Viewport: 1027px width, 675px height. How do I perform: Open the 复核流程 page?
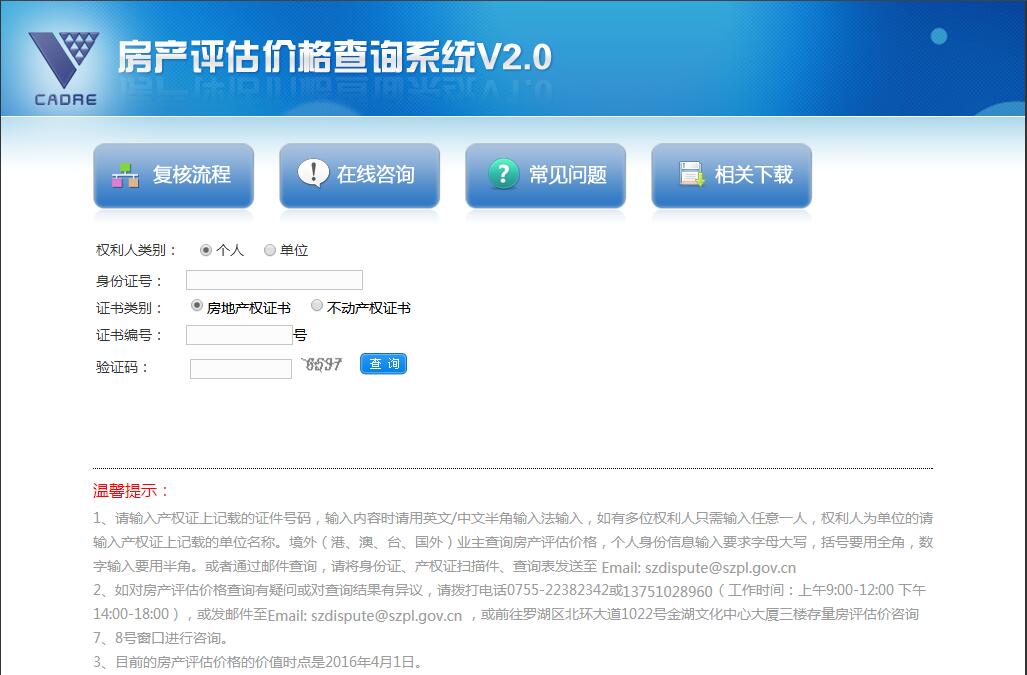click(x=172, y=174)
